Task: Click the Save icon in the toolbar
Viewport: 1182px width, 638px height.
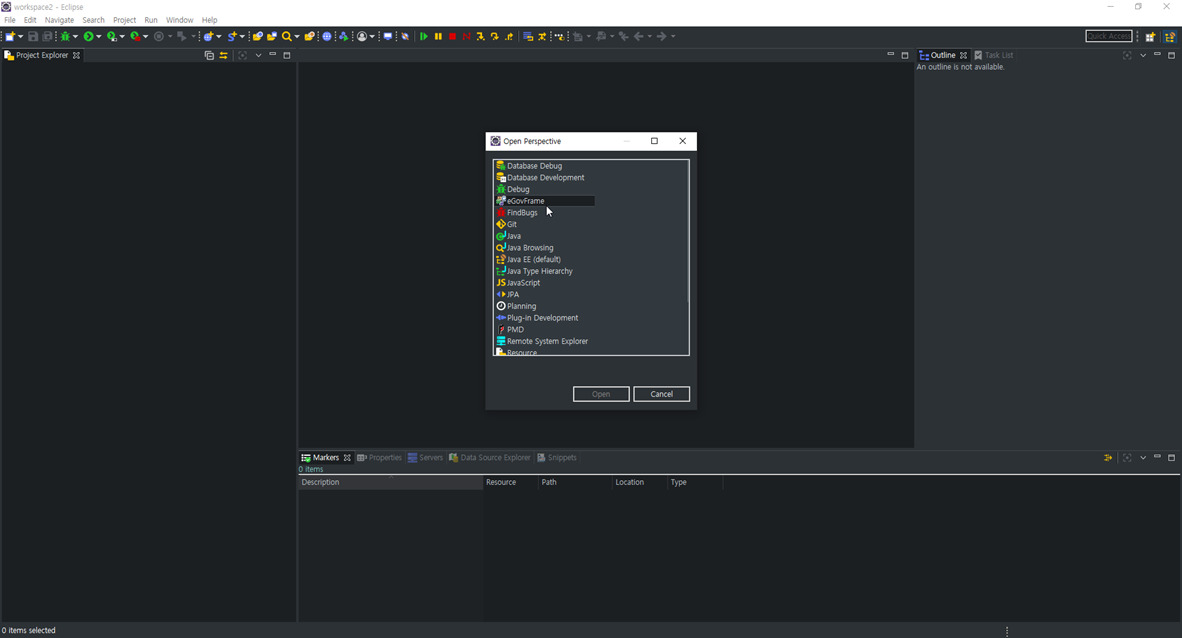Action: 32,36
